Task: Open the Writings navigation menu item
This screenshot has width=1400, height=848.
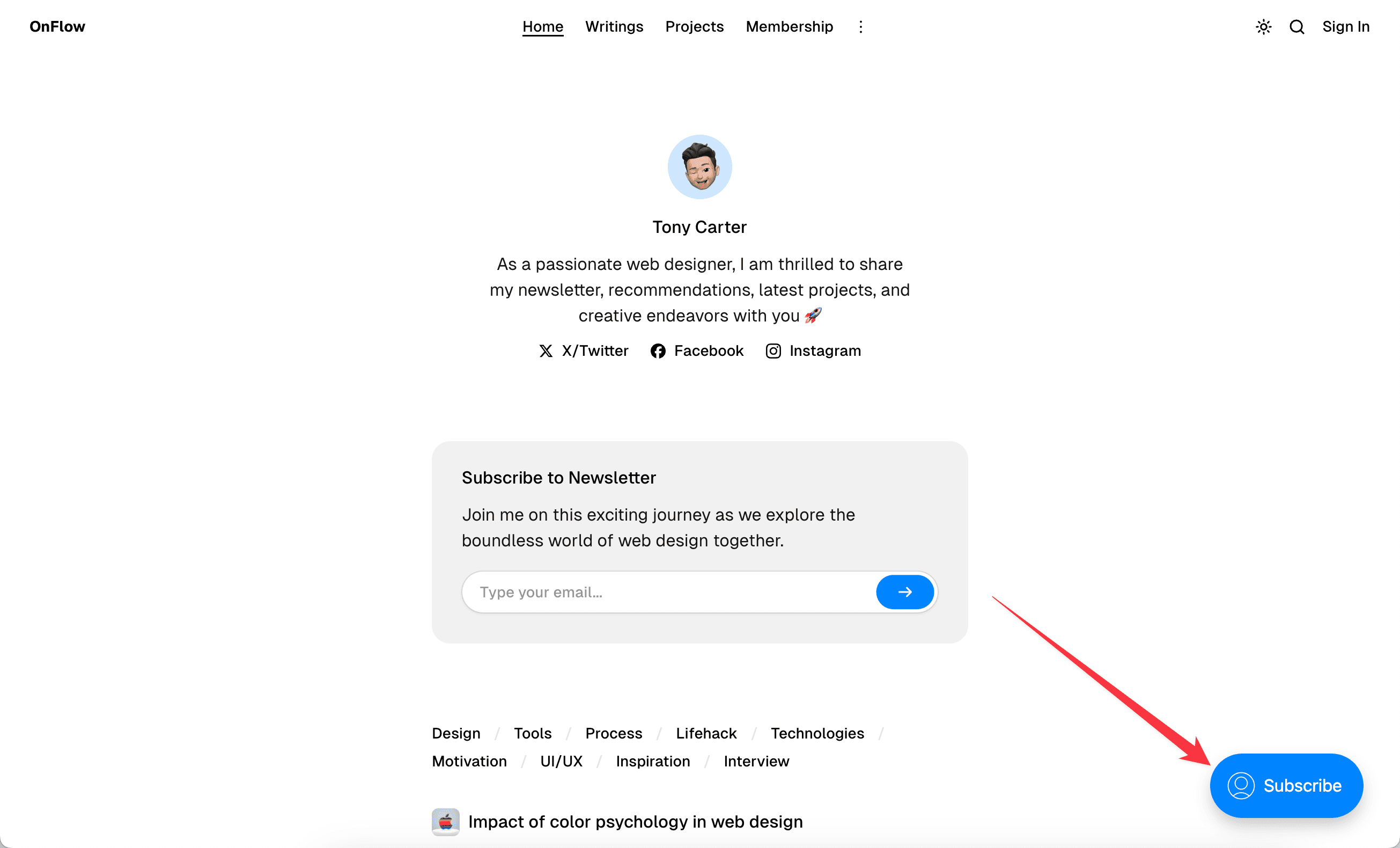Action: click(614, 27)
